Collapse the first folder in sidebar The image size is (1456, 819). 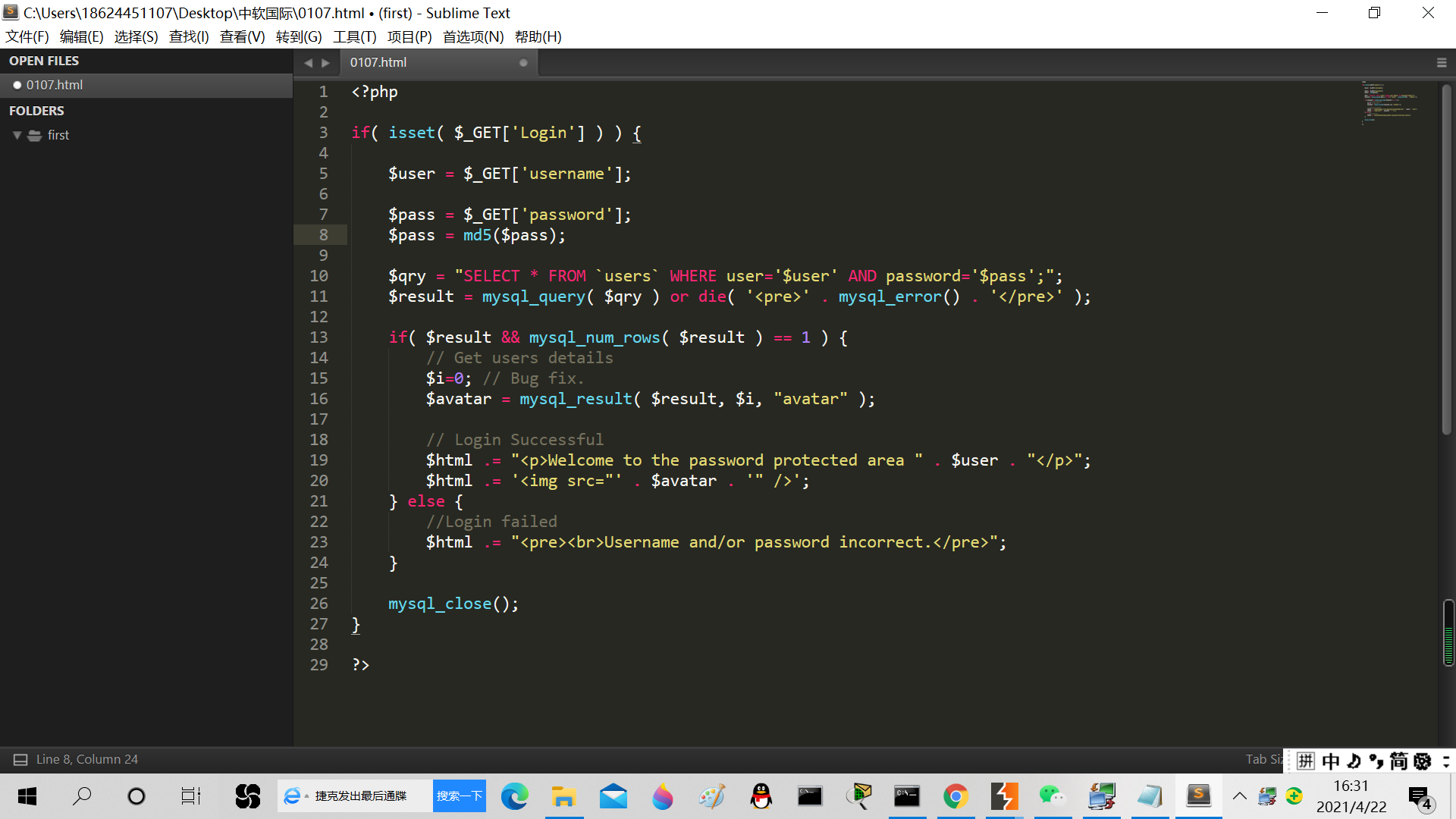17,135
